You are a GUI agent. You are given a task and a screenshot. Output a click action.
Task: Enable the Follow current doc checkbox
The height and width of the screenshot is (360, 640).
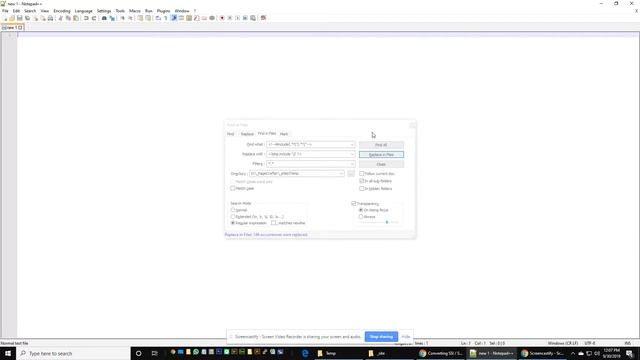[x=362, y=173]
